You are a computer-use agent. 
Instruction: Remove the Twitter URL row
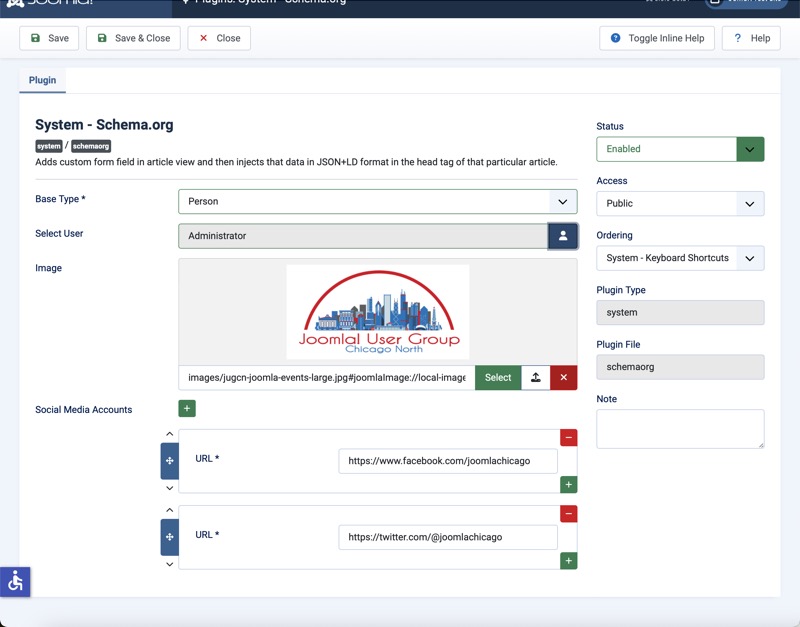tap(568, 514)
